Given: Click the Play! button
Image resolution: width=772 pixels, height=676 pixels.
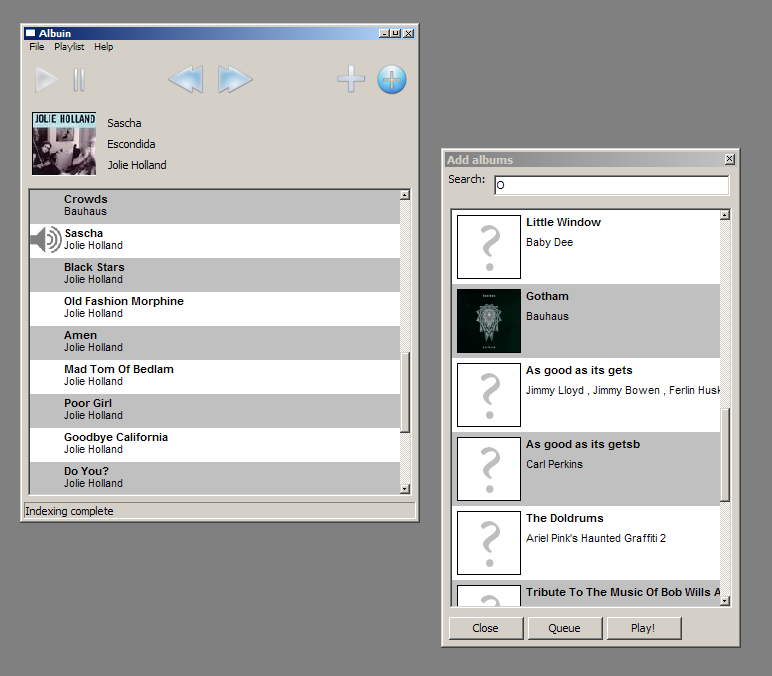Looking at the screenshot, I should (x=643, y=628).
